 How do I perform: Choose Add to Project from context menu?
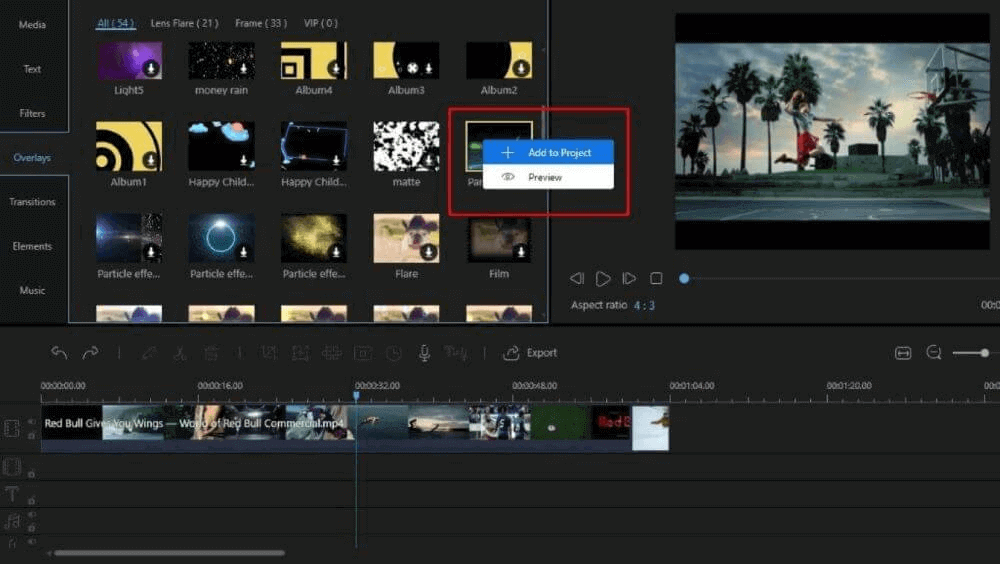pyautogui.click(x=558, y=153)
